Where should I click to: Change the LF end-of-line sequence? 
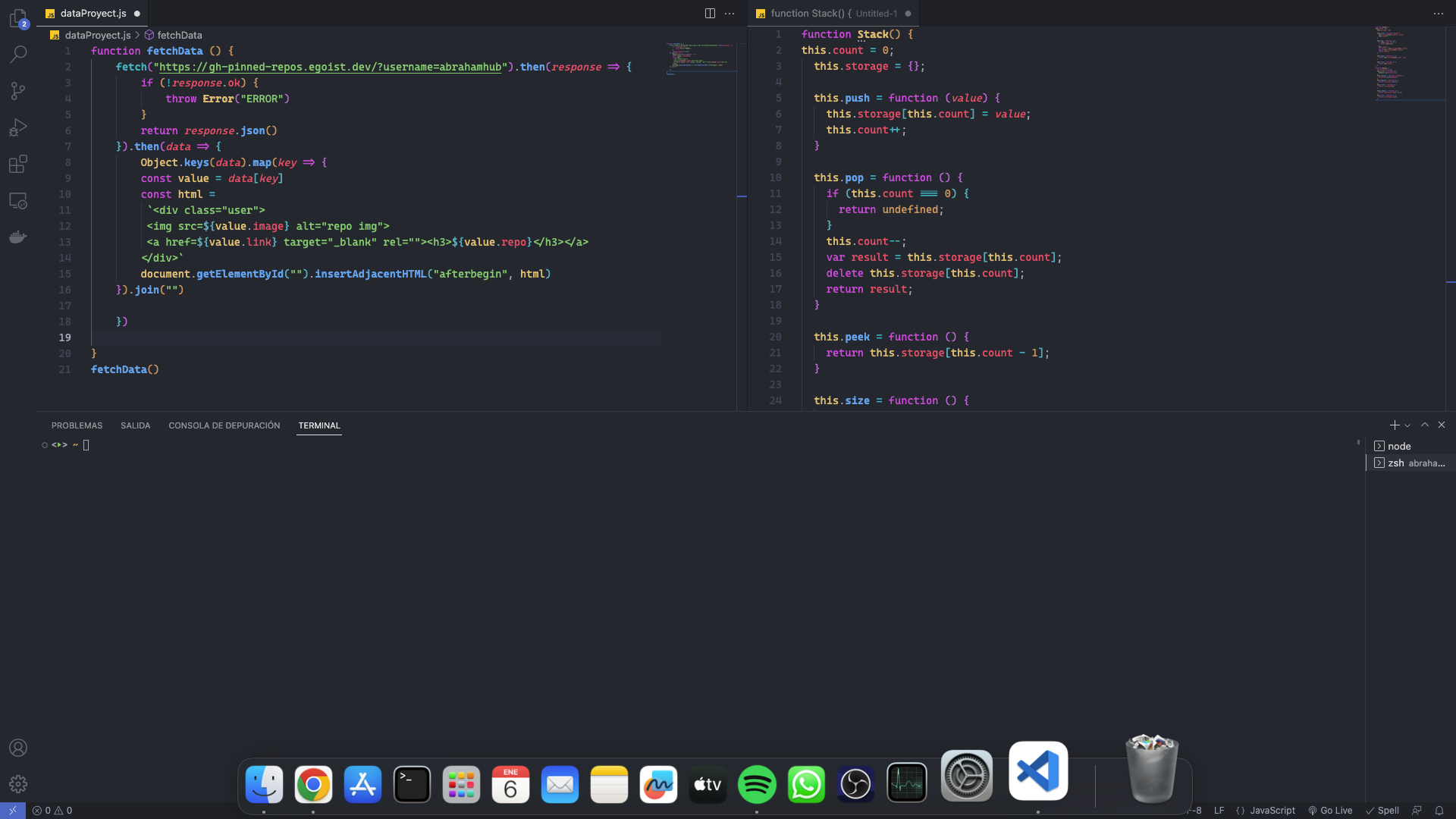[x=1219, y=811]
